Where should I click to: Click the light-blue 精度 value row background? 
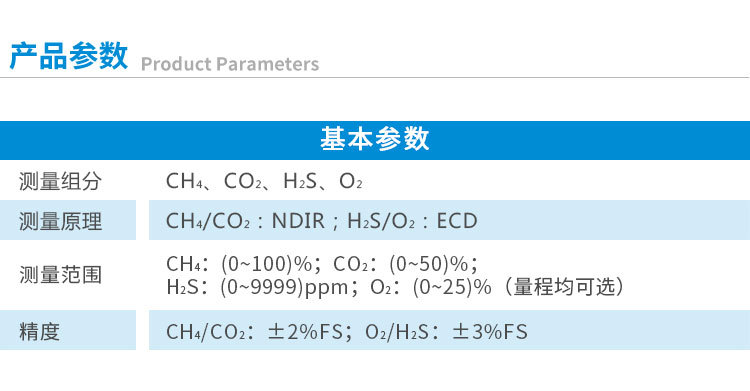(450, 330)
